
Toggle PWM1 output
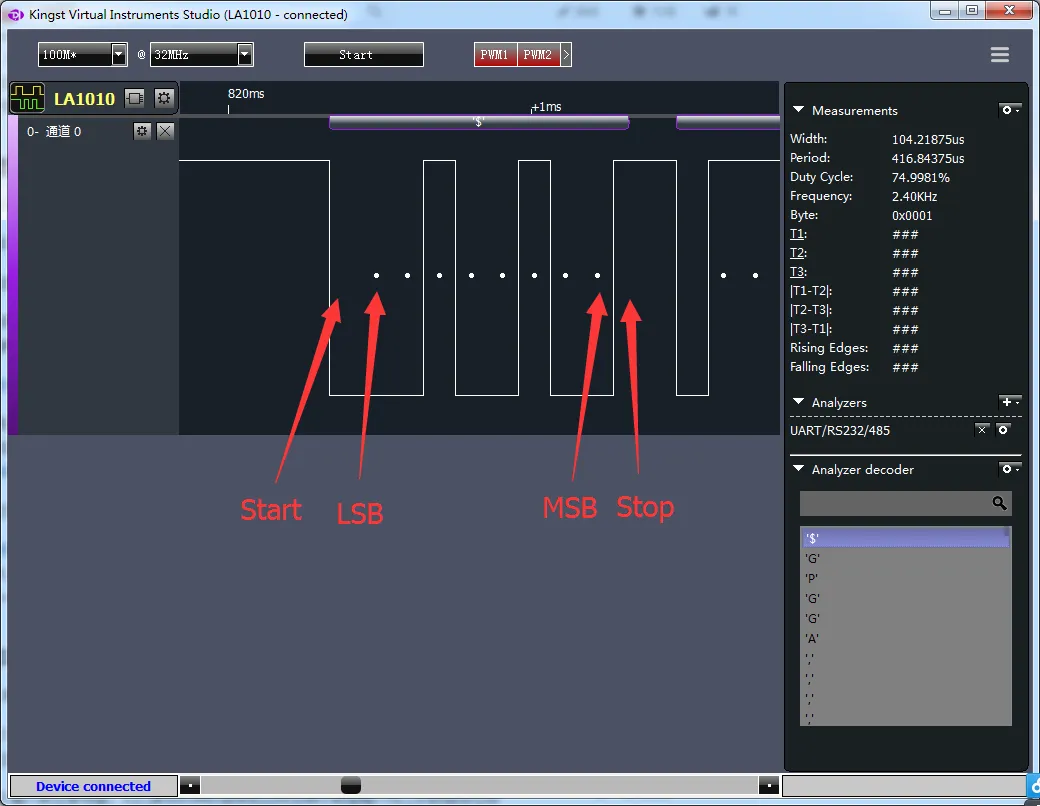click(495, 55)
